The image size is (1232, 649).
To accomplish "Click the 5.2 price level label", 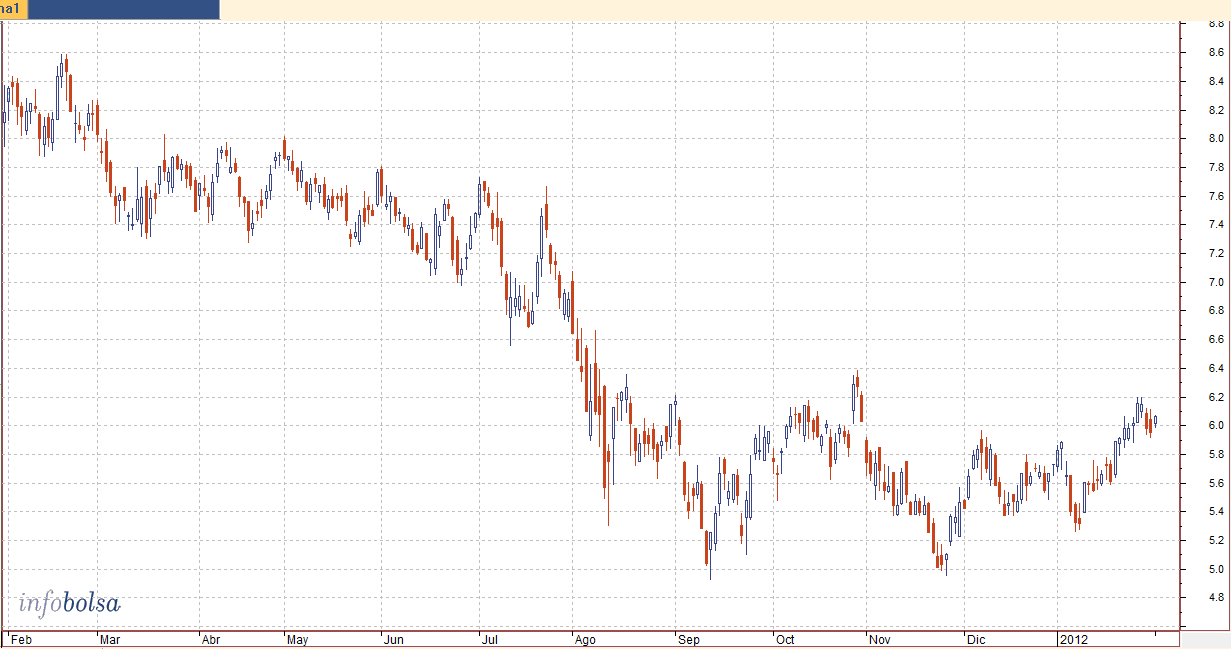I will (1217, 541).
